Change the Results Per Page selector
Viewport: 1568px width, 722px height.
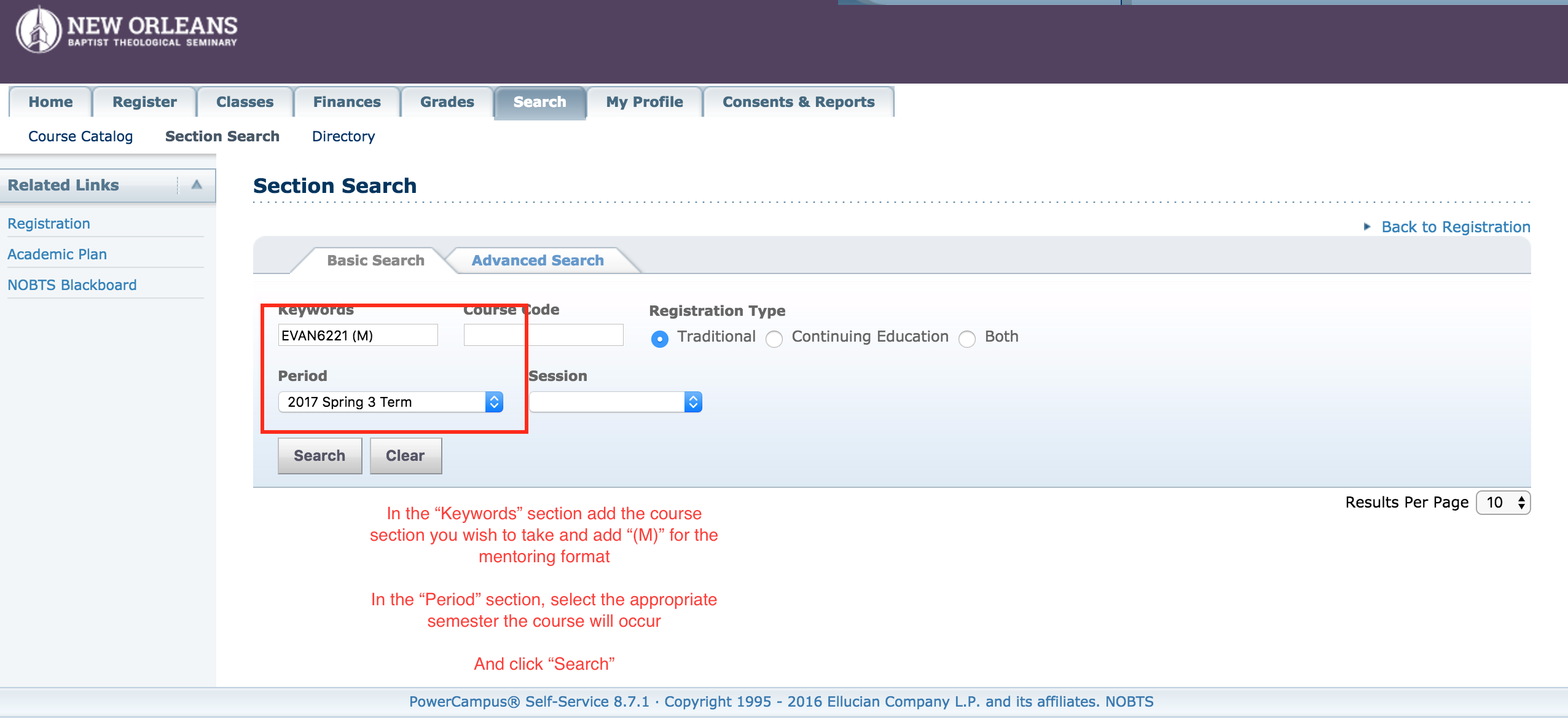1503,503
